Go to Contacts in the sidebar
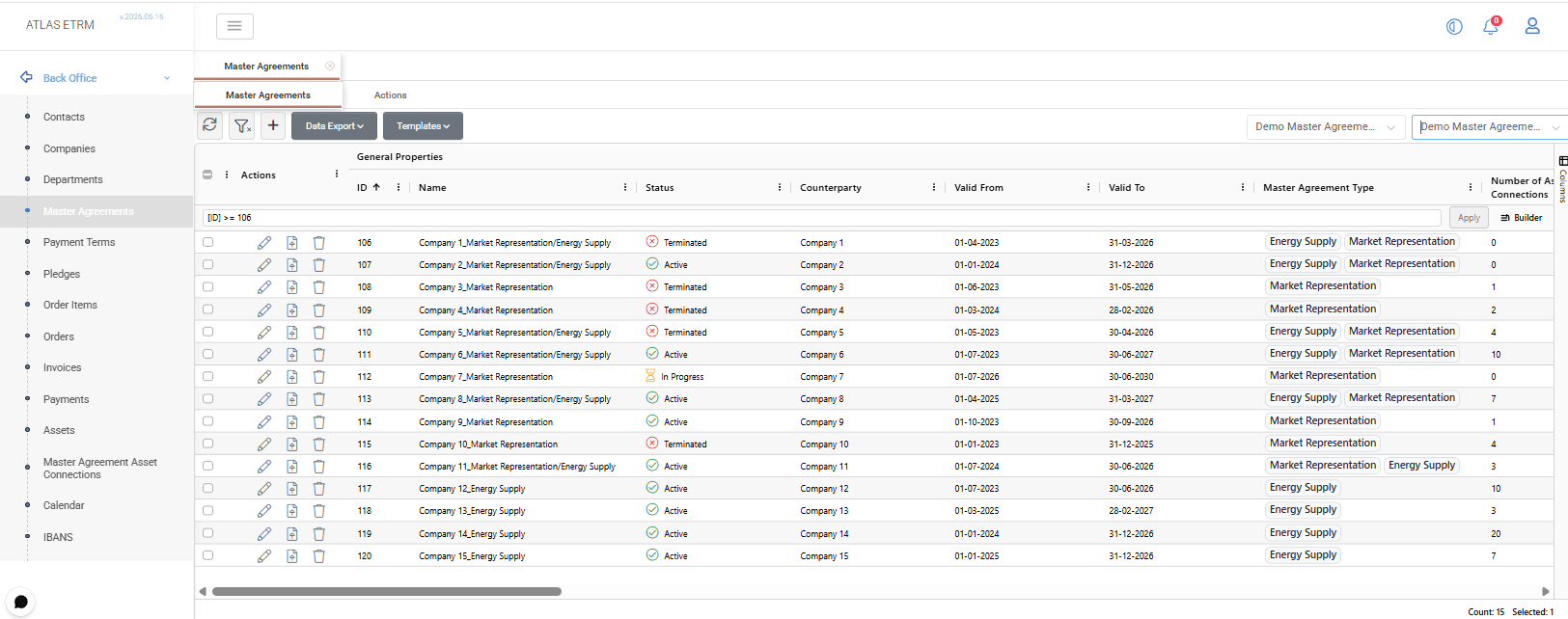 [64, 117]
